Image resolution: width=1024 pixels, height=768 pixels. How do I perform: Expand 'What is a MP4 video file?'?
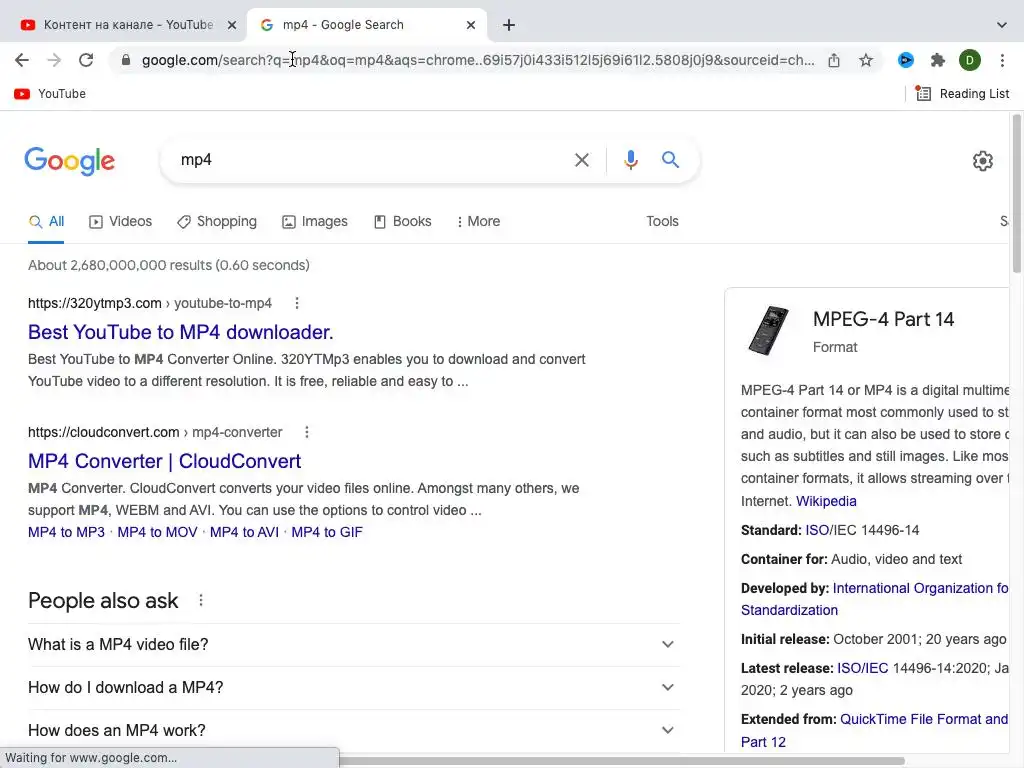point(353,645)
